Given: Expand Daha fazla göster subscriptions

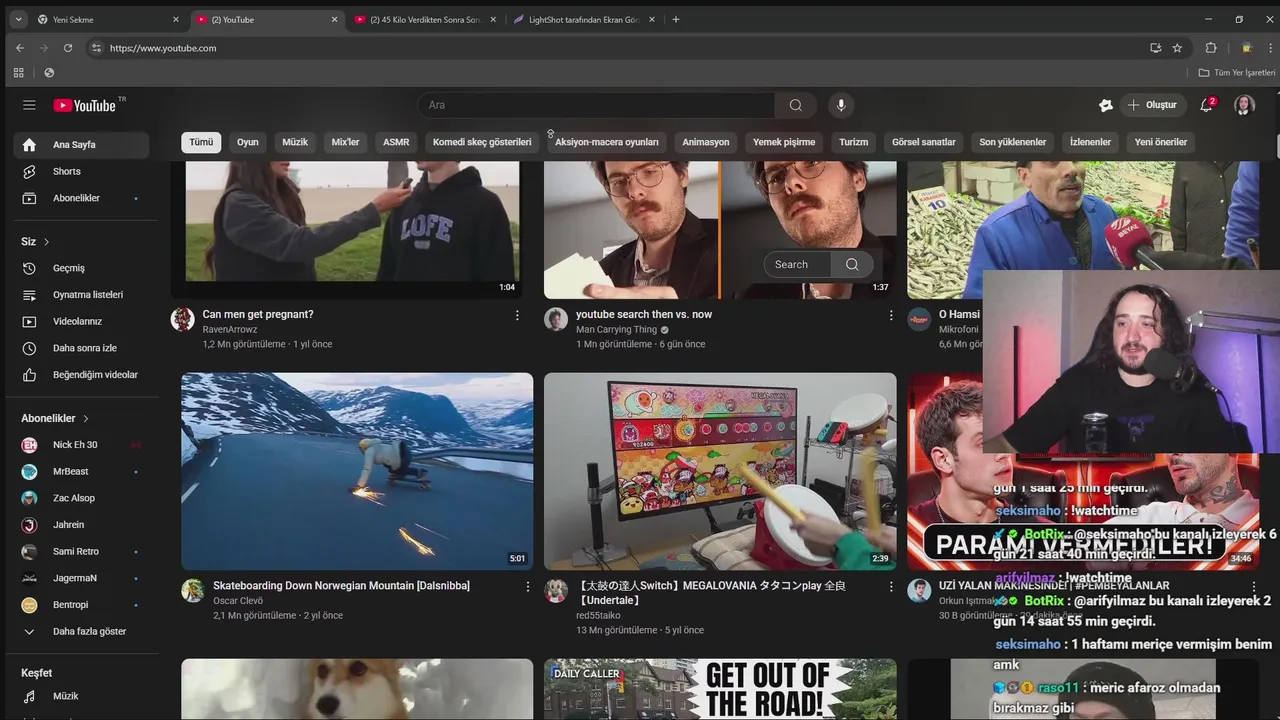Looking at the screenshot, I should [81, 632].
